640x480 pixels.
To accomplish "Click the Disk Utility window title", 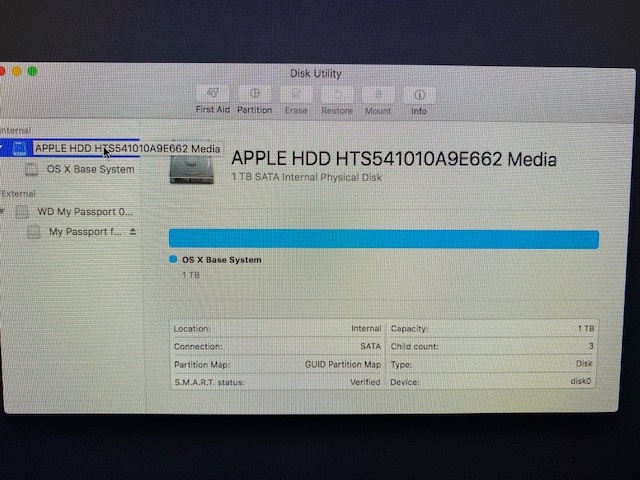I will [x=316, y=74].
